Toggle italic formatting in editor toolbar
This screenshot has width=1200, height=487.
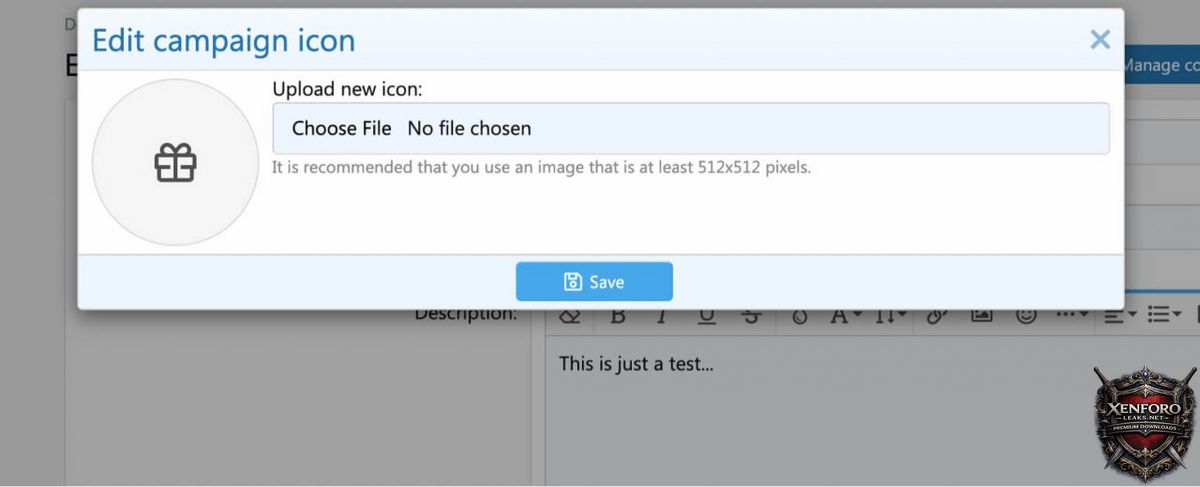[x=661, y=316]
